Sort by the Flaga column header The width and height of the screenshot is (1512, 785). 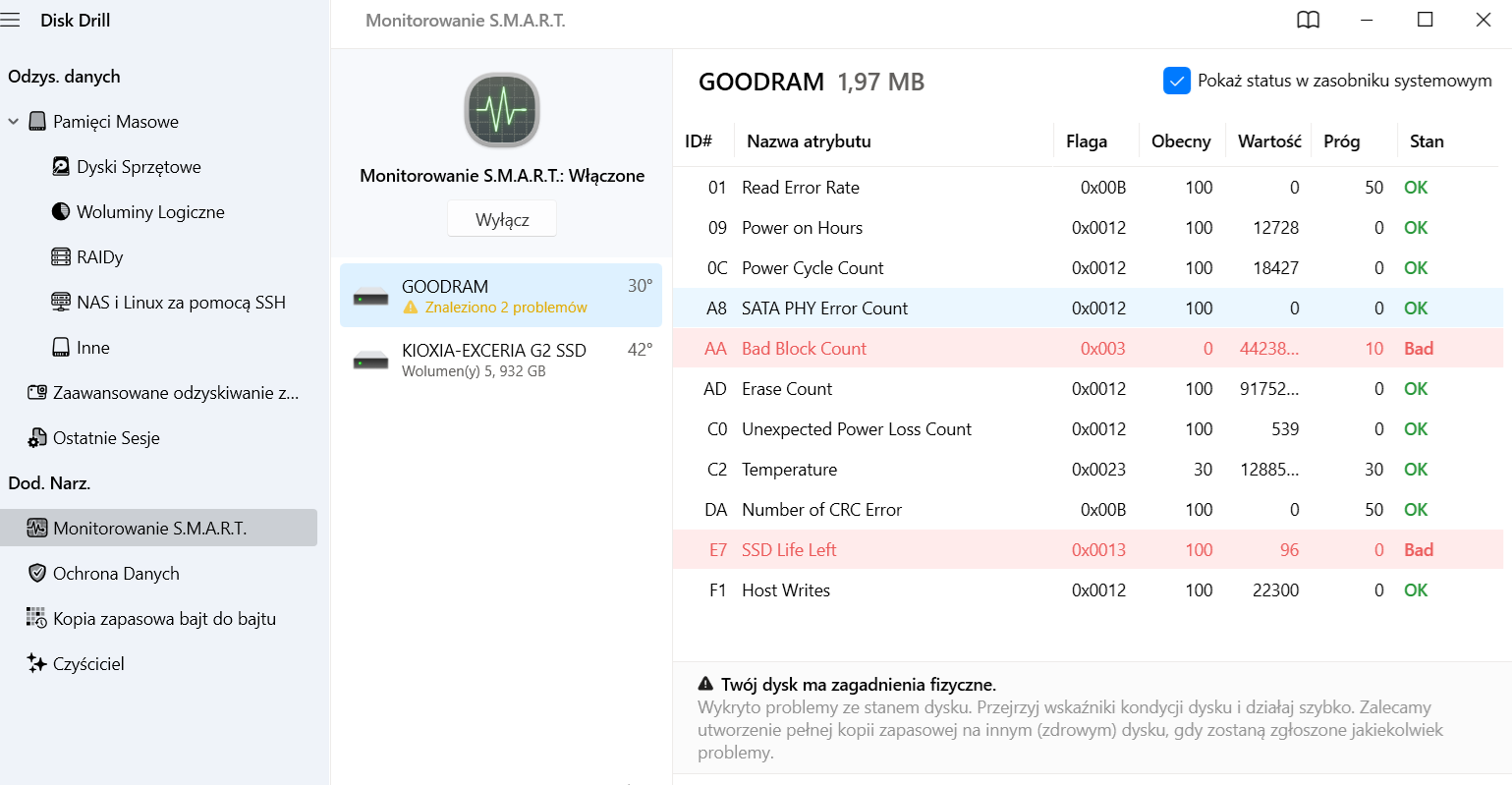pos(1087,141)
